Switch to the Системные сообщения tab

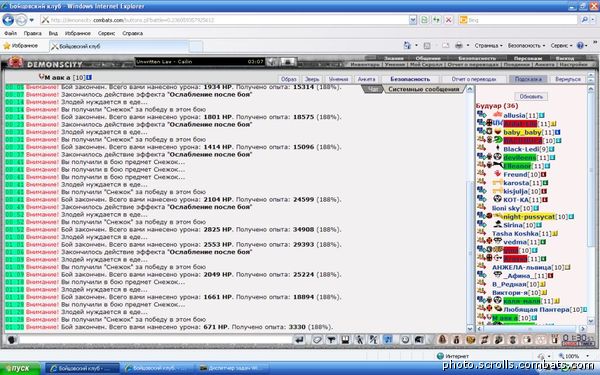click(423, 90)
